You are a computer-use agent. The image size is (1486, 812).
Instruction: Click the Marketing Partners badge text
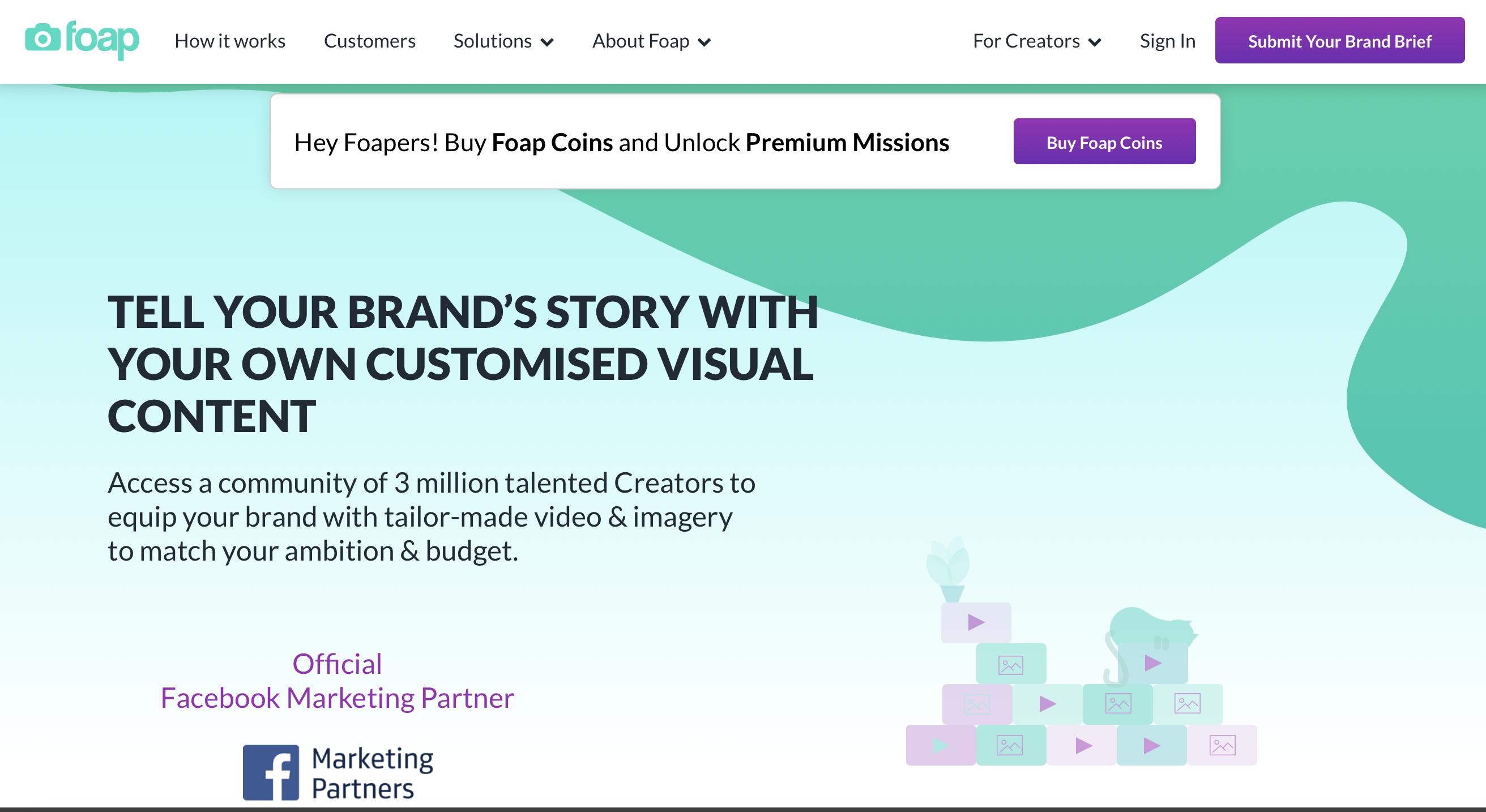pyautogui.click(x=372, y=773)
